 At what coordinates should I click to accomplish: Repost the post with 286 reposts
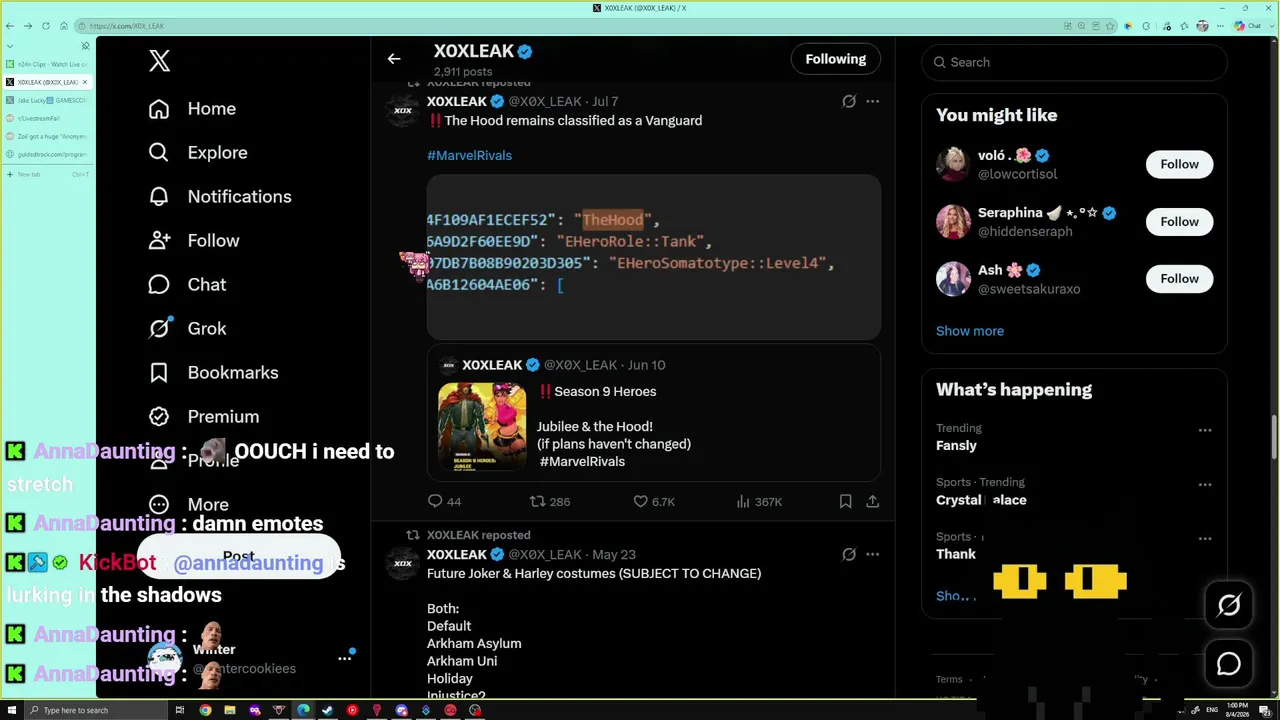[549, 502]
